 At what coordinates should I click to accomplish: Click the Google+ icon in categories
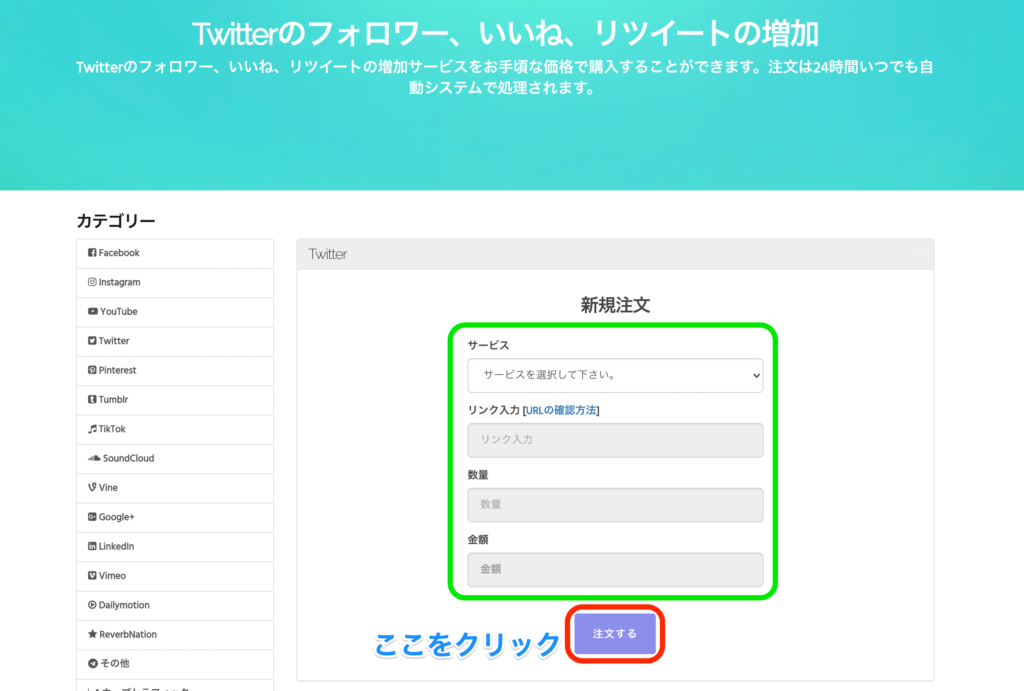pyautogui.click(x=92, y=517)
